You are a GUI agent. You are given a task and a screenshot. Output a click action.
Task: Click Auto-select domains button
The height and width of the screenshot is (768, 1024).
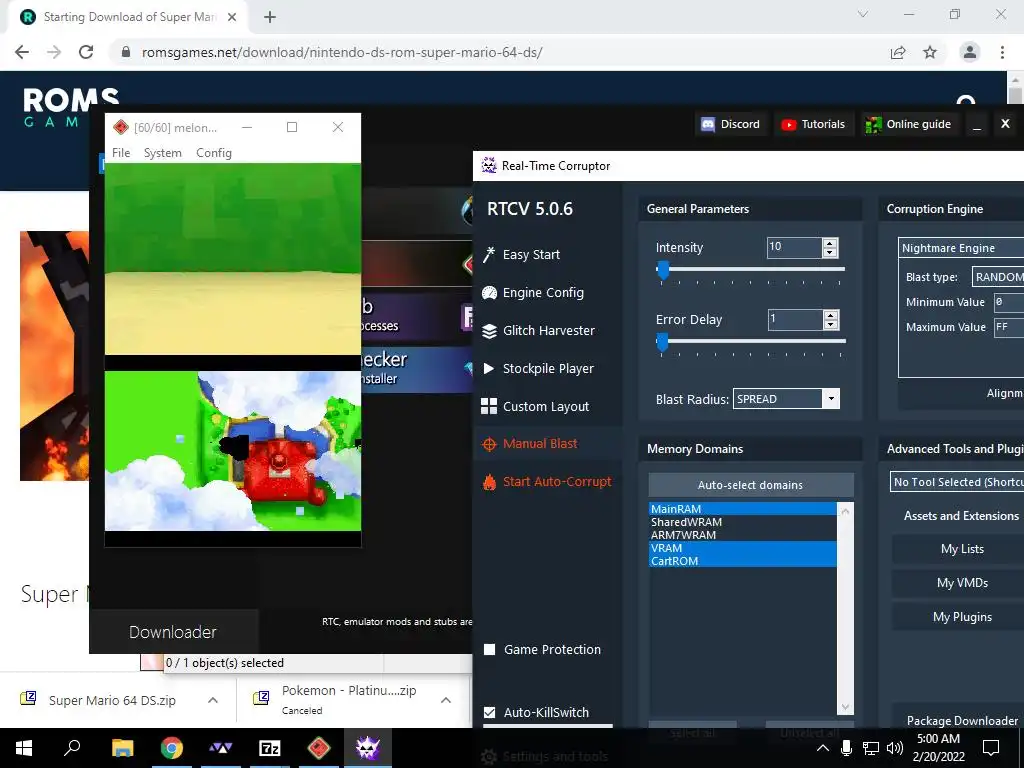[x=750, y=485]
